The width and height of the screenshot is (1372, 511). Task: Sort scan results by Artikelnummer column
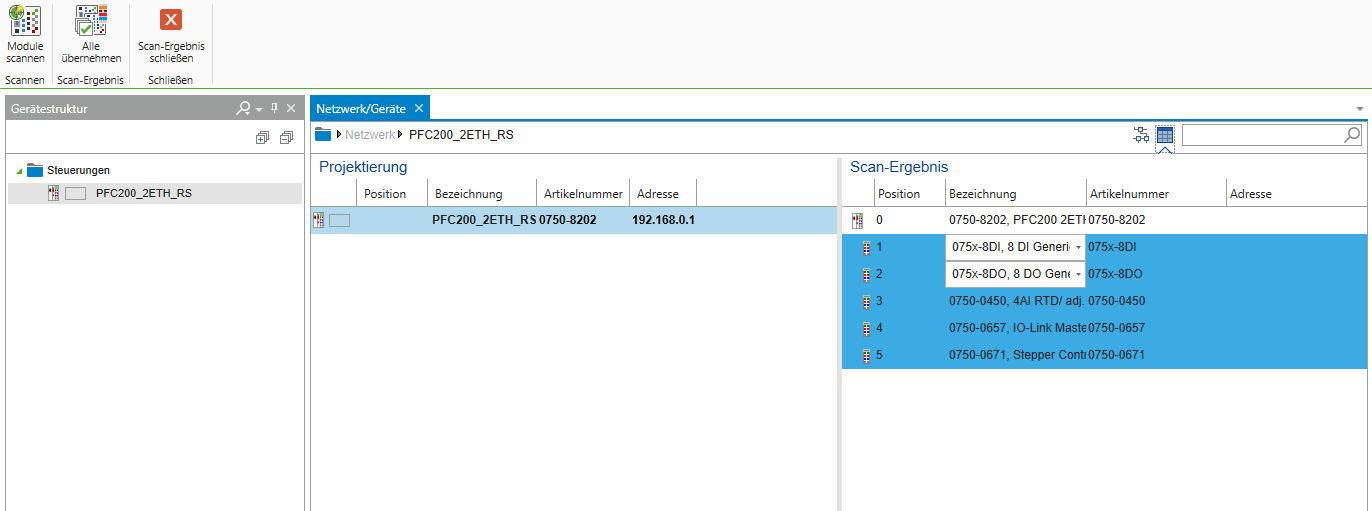point(1129,194)
